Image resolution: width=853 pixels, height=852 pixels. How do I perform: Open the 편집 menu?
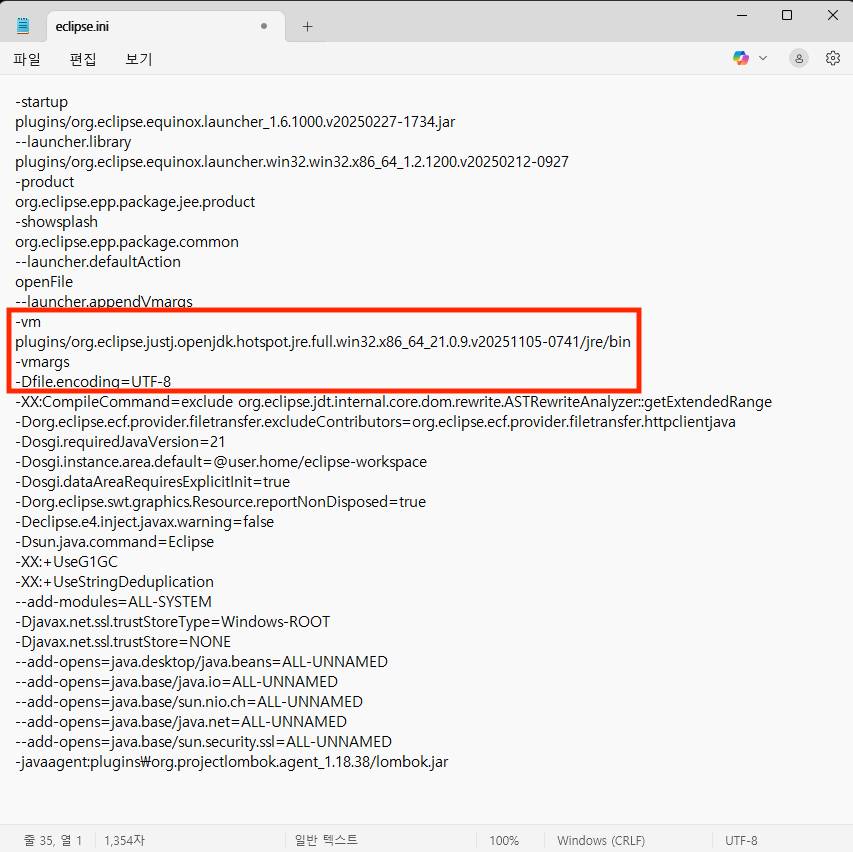click(82, 59)
